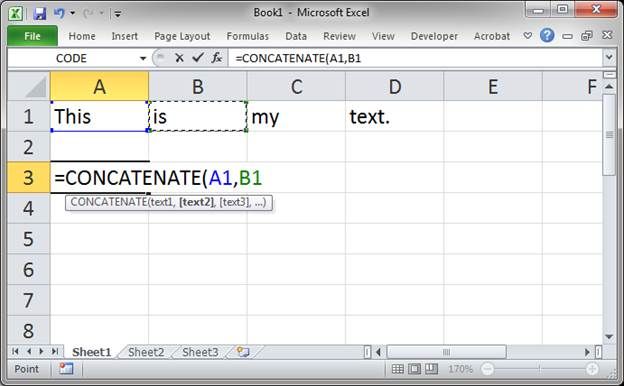Select column A header
624x386 pixels.
click(x=99, y=86)
